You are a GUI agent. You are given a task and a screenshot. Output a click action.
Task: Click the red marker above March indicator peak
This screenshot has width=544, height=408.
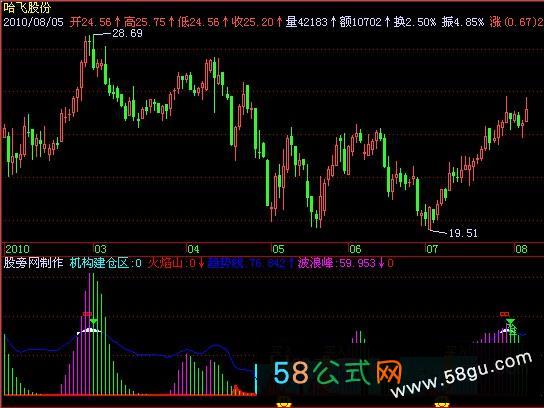[87, 314]
